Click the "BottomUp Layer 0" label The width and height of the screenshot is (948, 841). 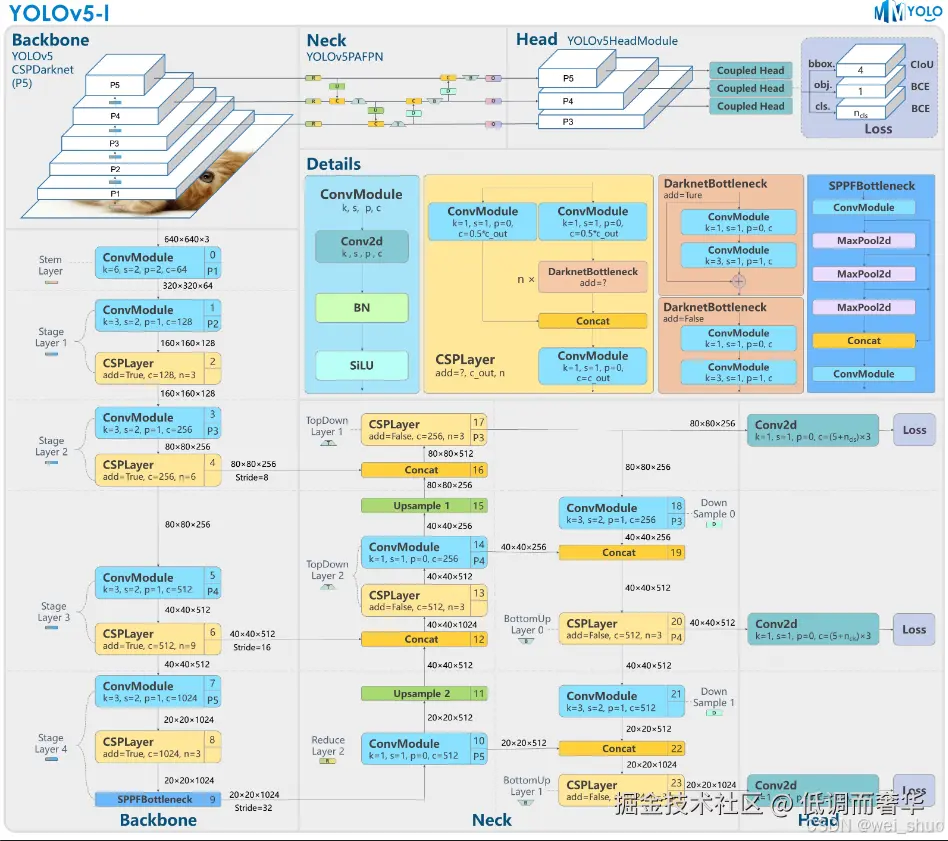coord(527,624)
